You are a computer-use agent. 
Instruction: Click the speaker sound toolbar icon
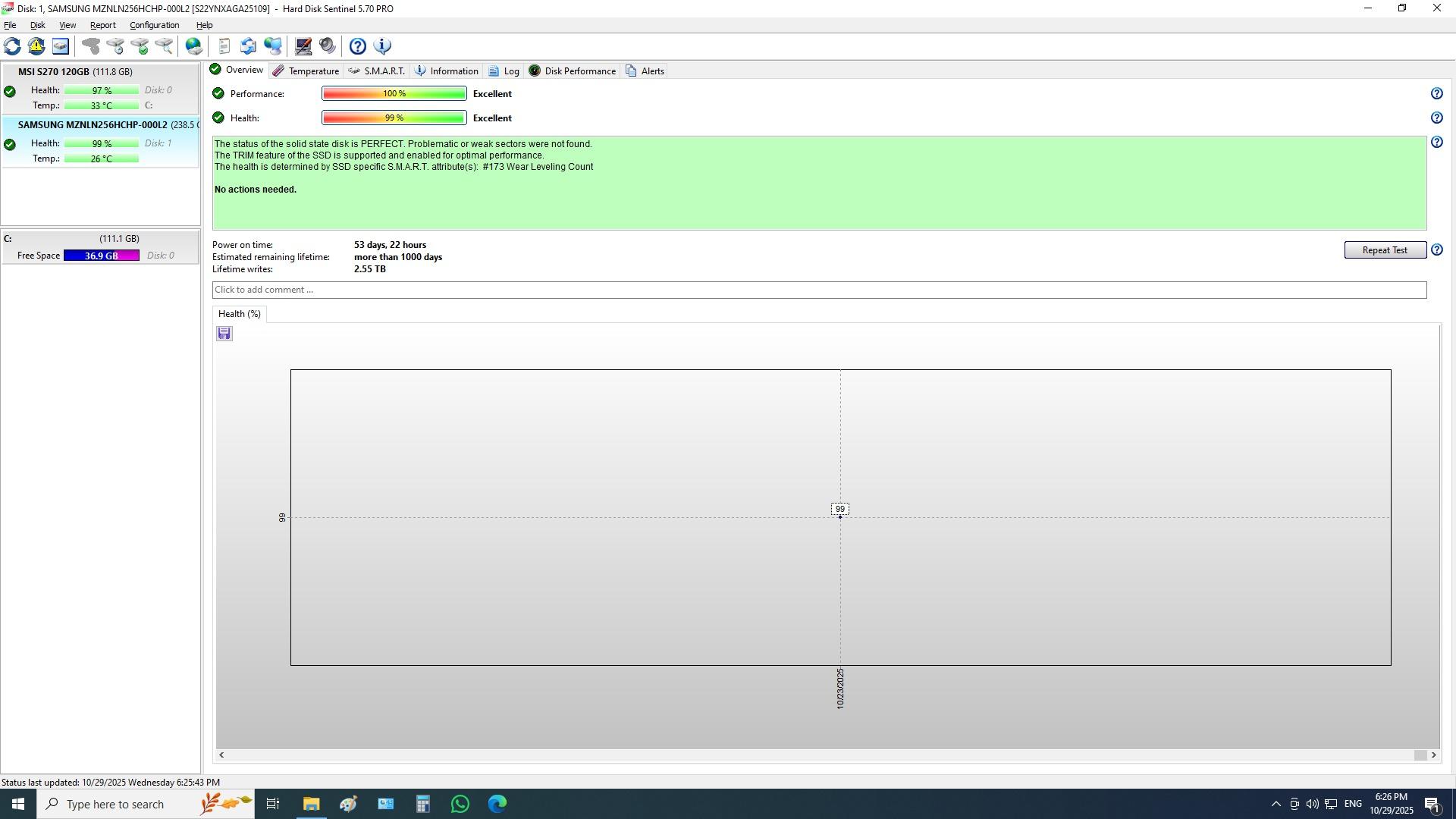(x=328, y=46)
